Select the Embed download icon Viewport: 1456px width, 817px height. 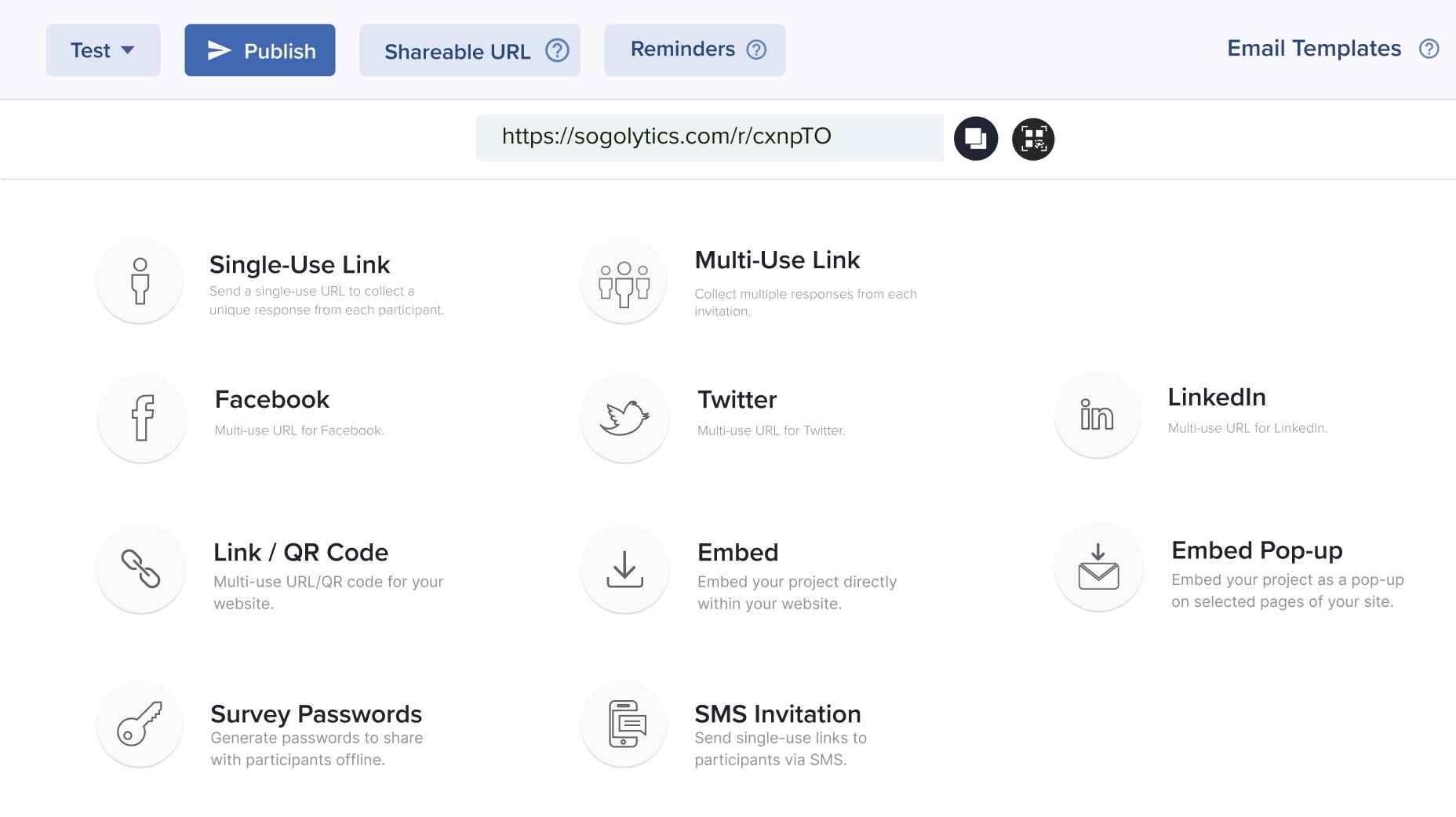point(624,569)
